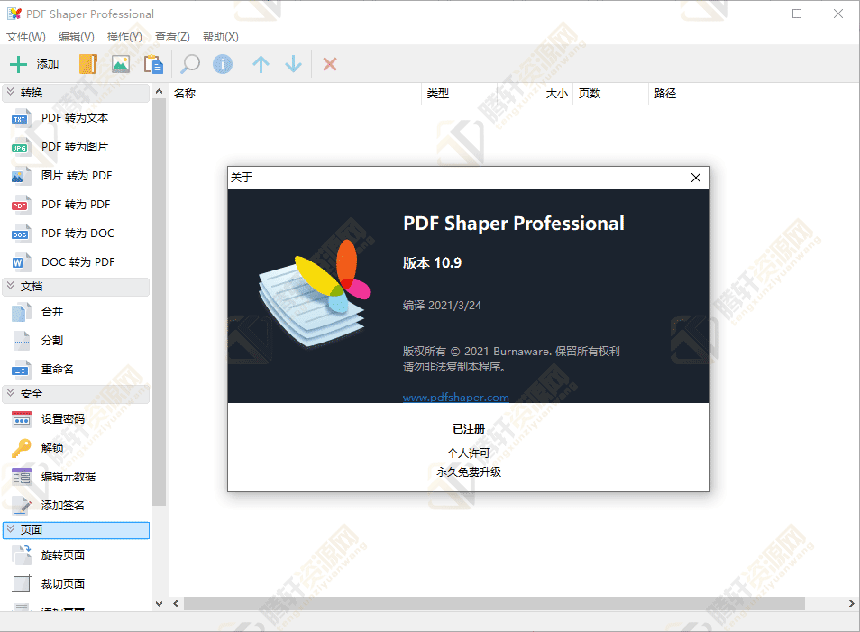
Task: Collapse the 安全 section header
Action: tap(76, 393)
